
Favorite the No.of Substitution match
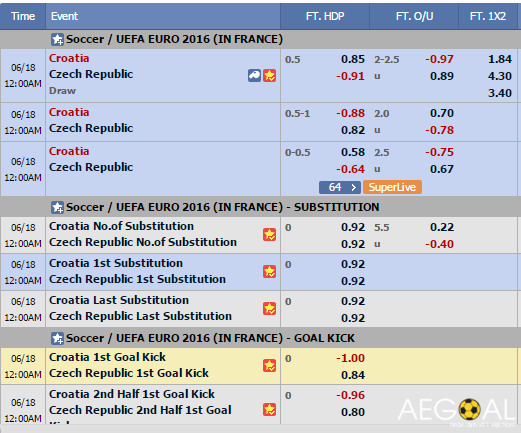(270, 234)
